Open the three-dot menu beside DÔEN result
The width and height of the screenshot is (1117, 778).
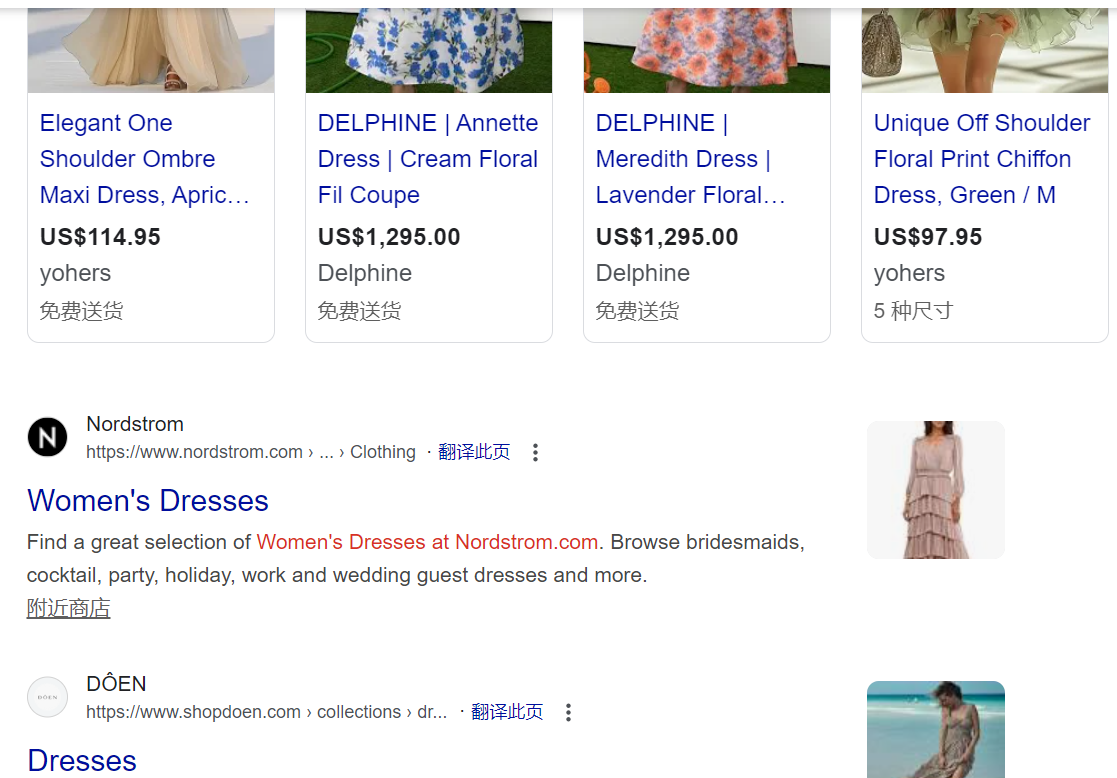pos(568,712)
